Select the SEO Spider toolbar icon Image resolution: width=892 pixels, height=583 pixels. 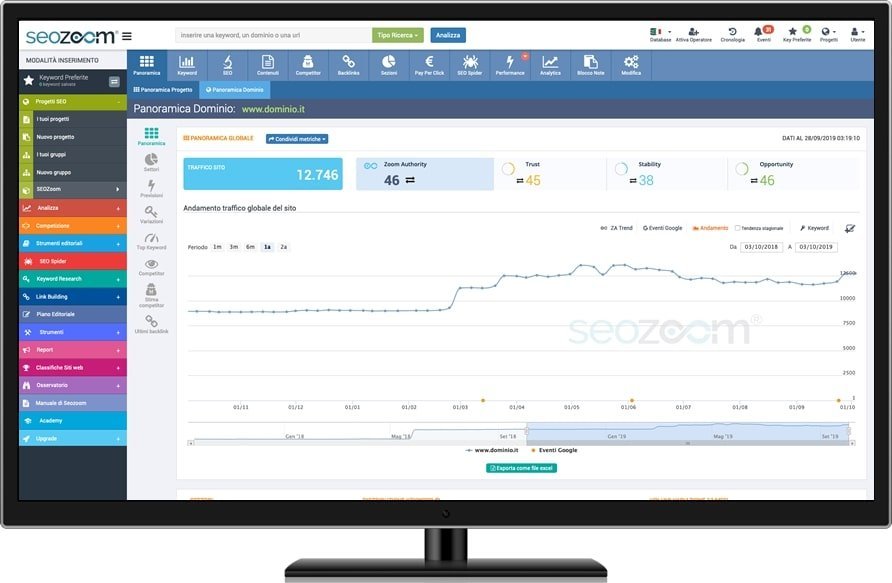pos(468,65)
